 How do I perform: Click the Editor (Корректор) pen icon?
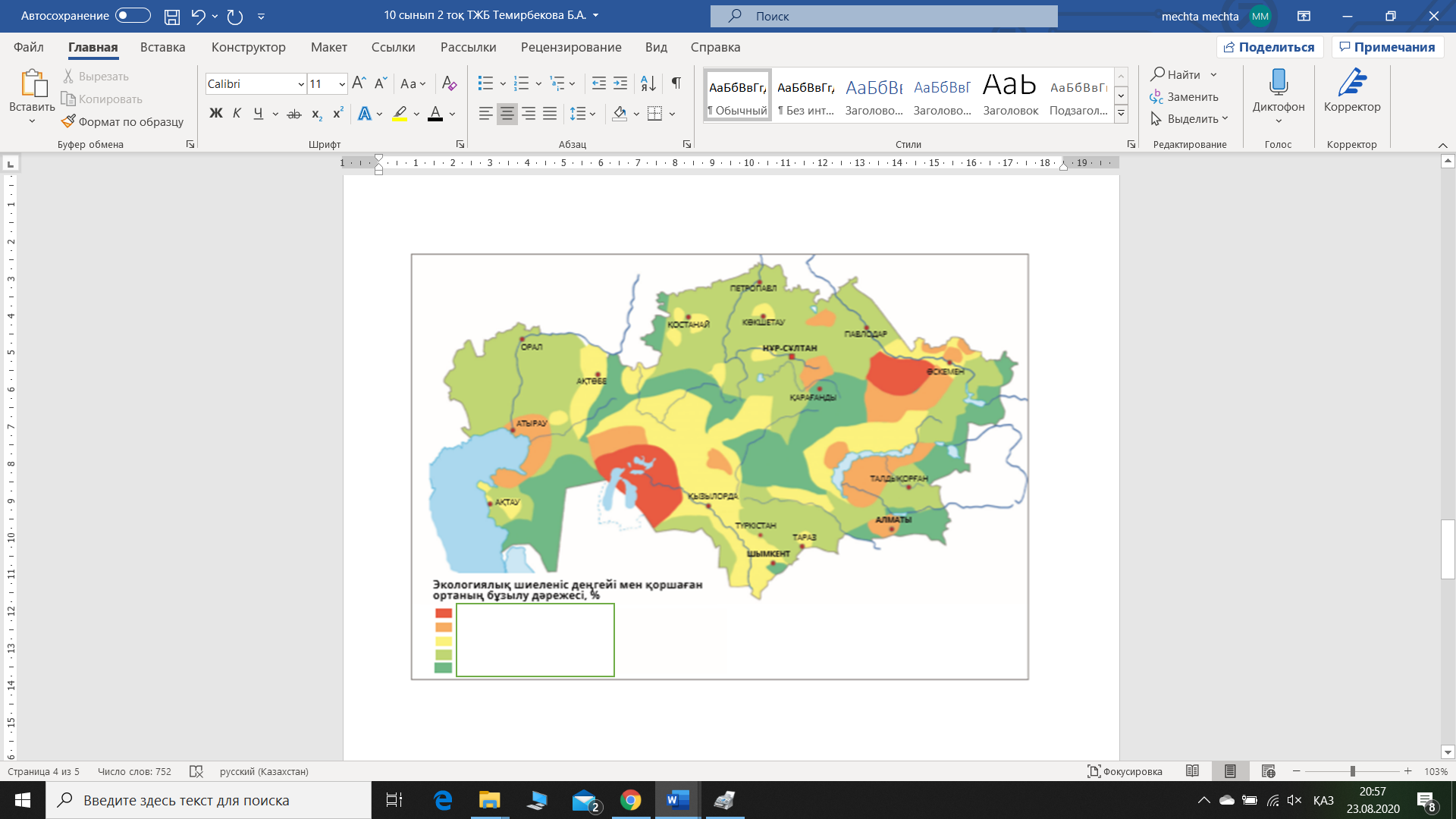pos(1352,83)
